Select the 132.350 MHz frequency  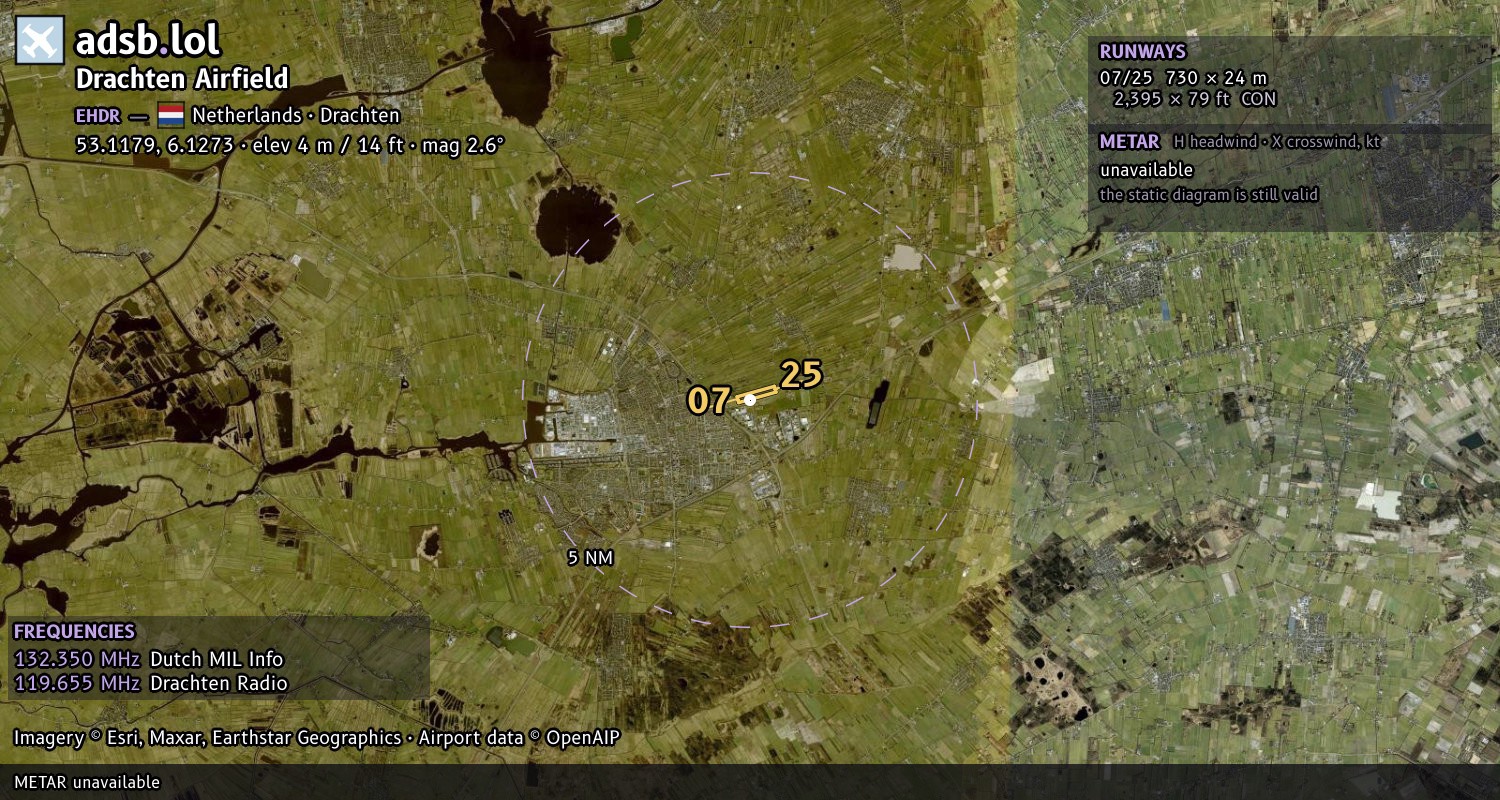click(77, 659)
